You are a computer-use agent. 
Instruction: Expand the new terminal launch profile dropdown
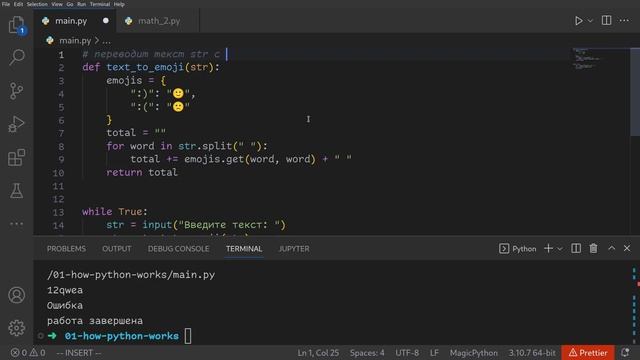560,249
